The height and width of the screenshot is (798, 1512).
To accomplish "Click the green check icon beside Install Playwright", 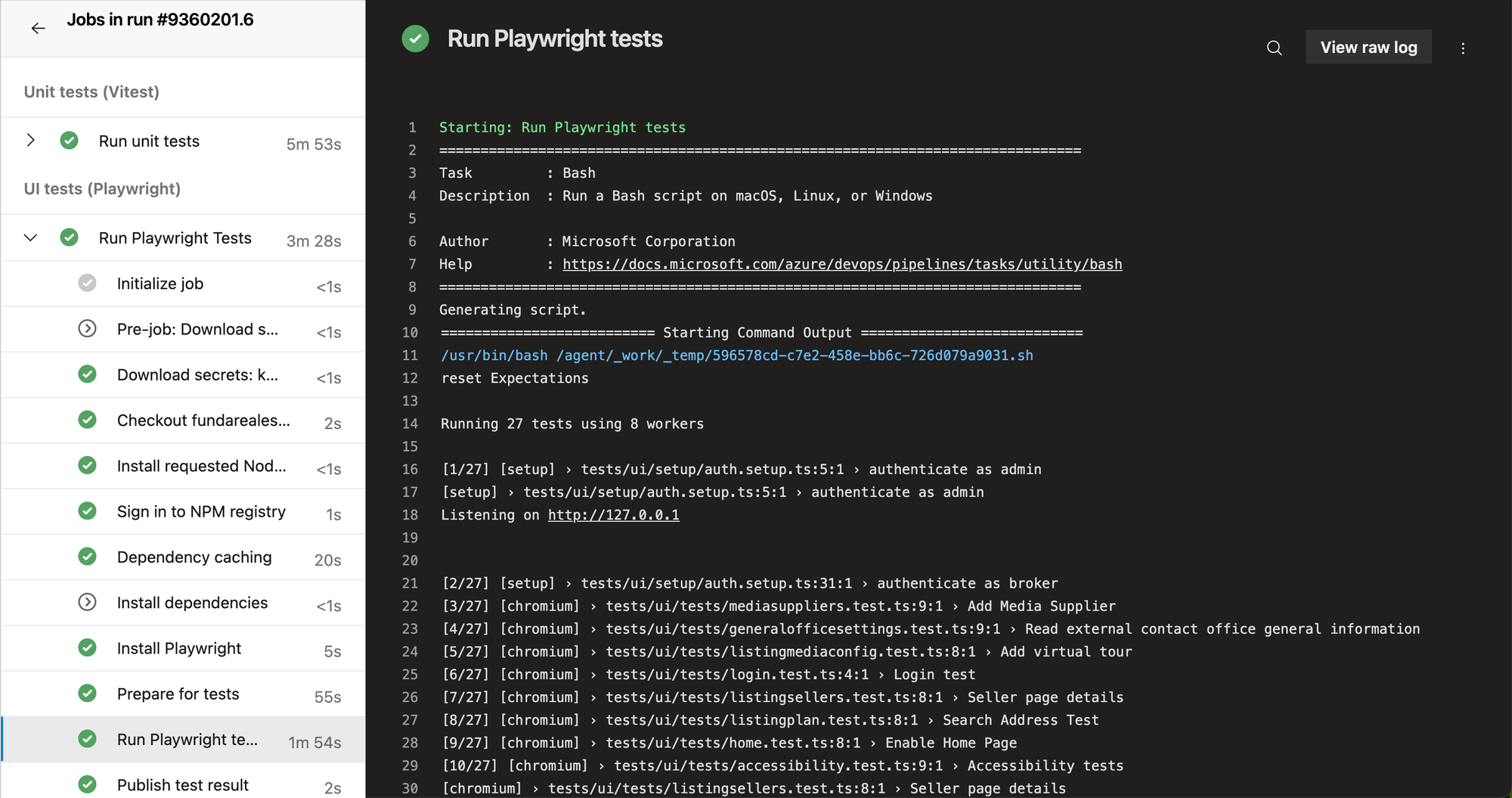I will [x=88, y=648].
